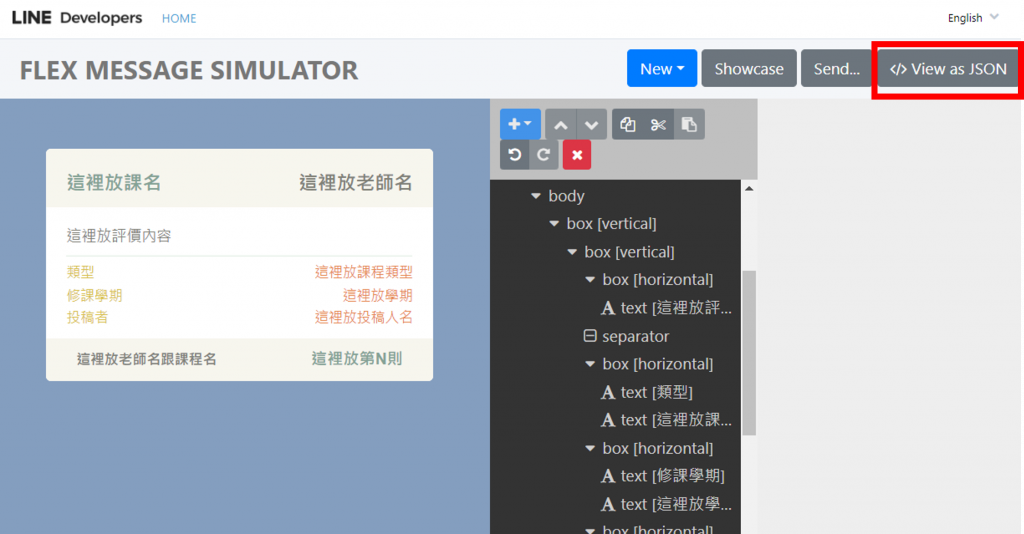This screenshot has width=1024, height=534.
Task: Select the separator tree item
Action: click(626, 336)
